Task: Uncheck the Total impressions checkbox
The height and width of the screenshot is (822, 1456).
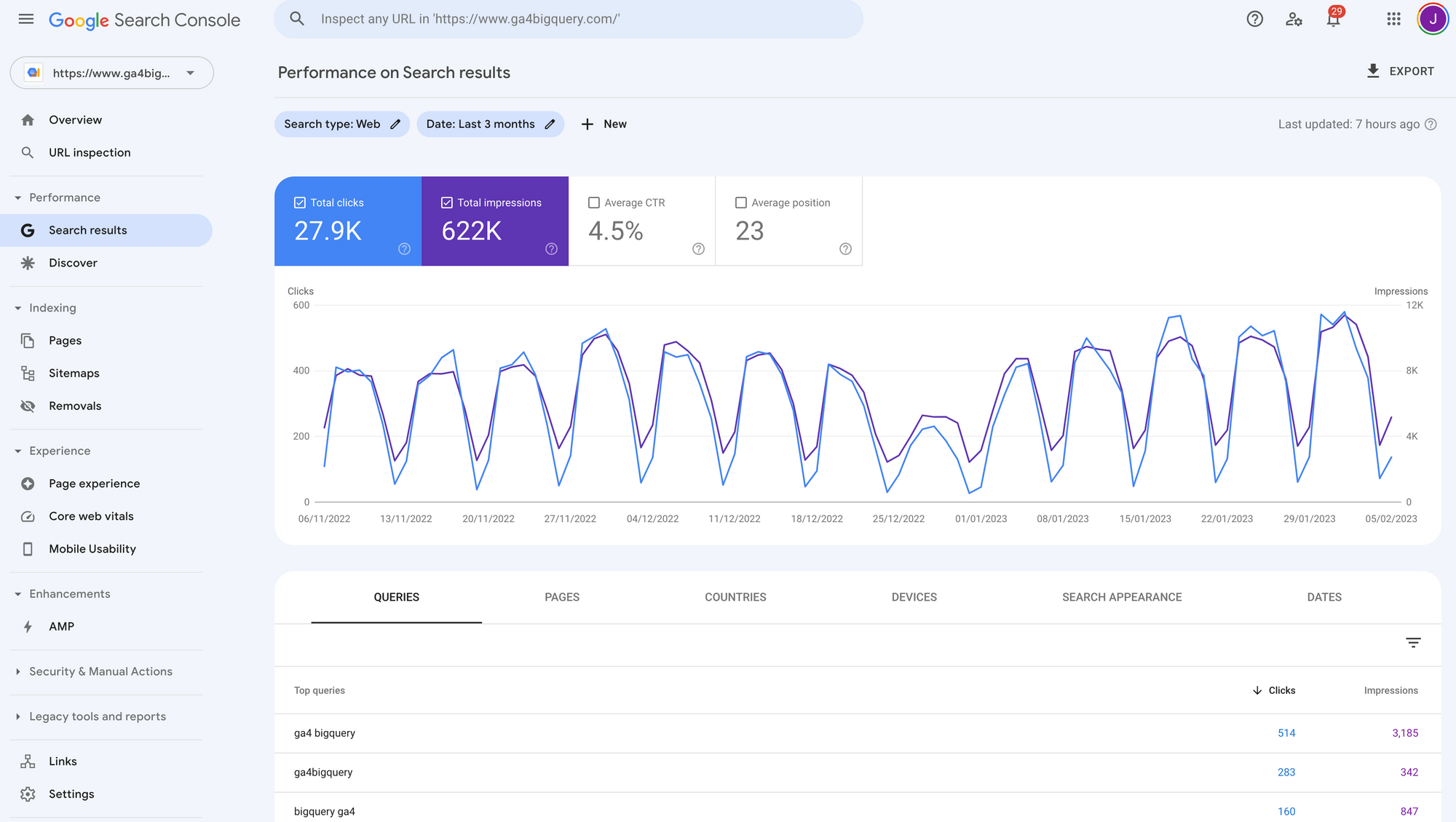Action: click(447, 202)
